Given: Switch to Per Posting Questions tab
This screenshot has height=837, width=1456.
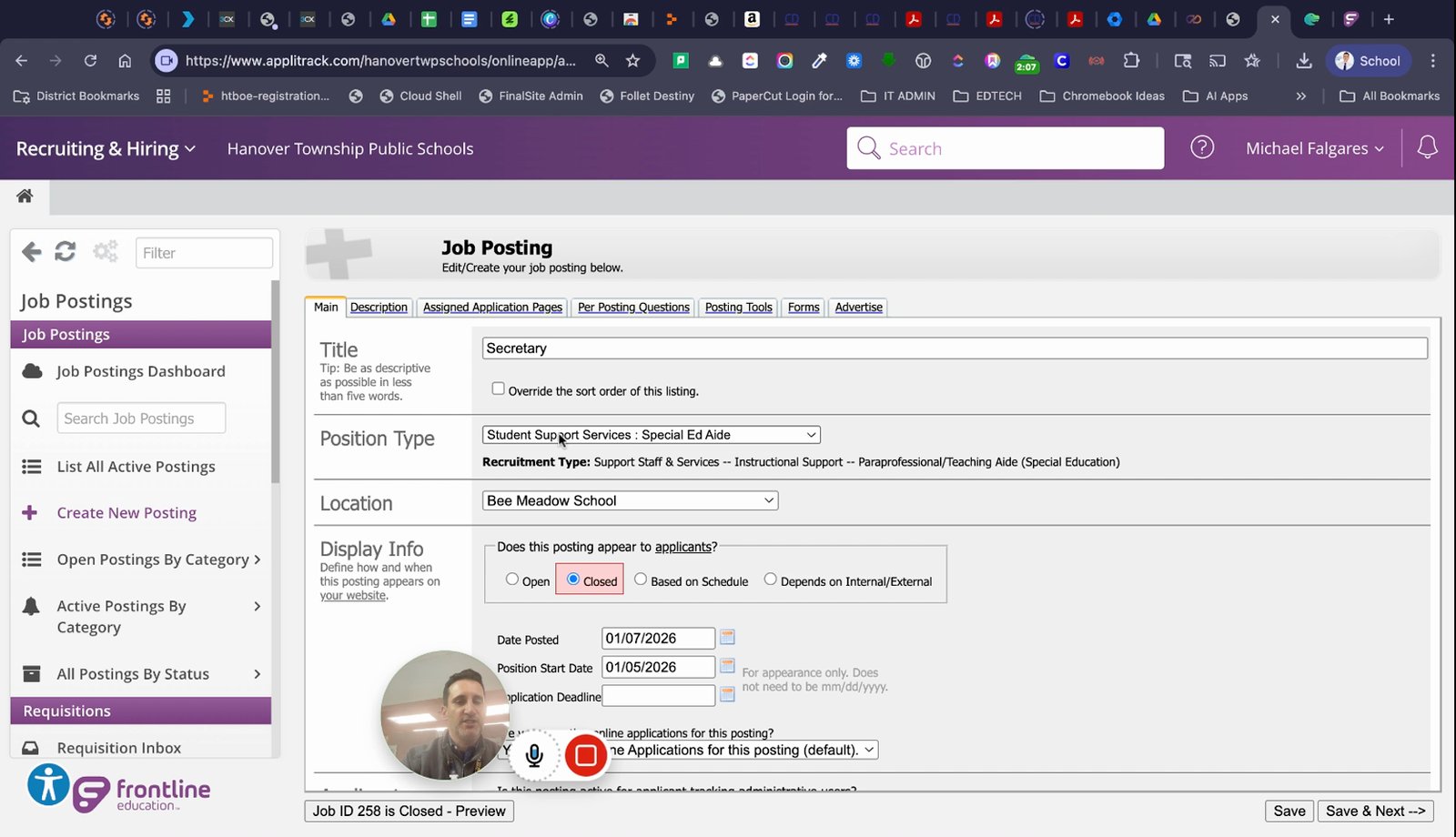Looking at the screenshot, I should pos(633,308).
